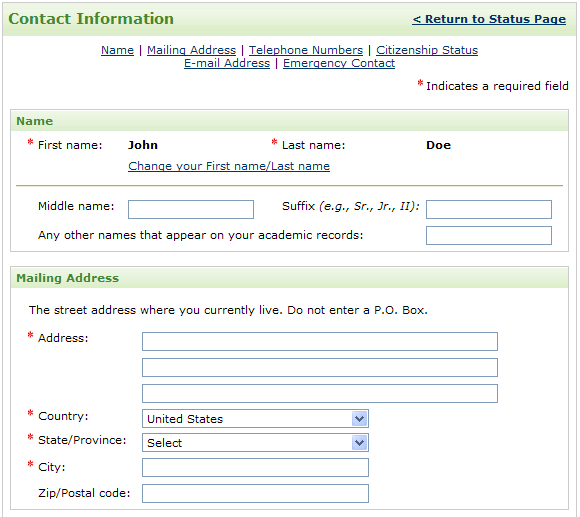Click into the Suffix input box
This screenshot has height=517, width=580.
tap(489, 209)
